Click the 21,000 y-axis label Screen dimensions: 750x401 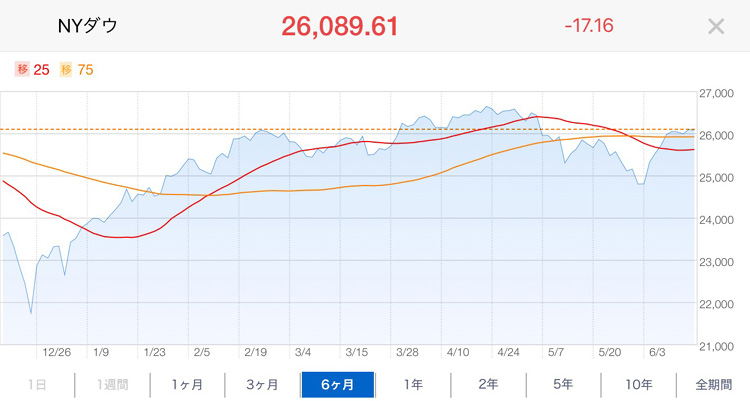717,346
